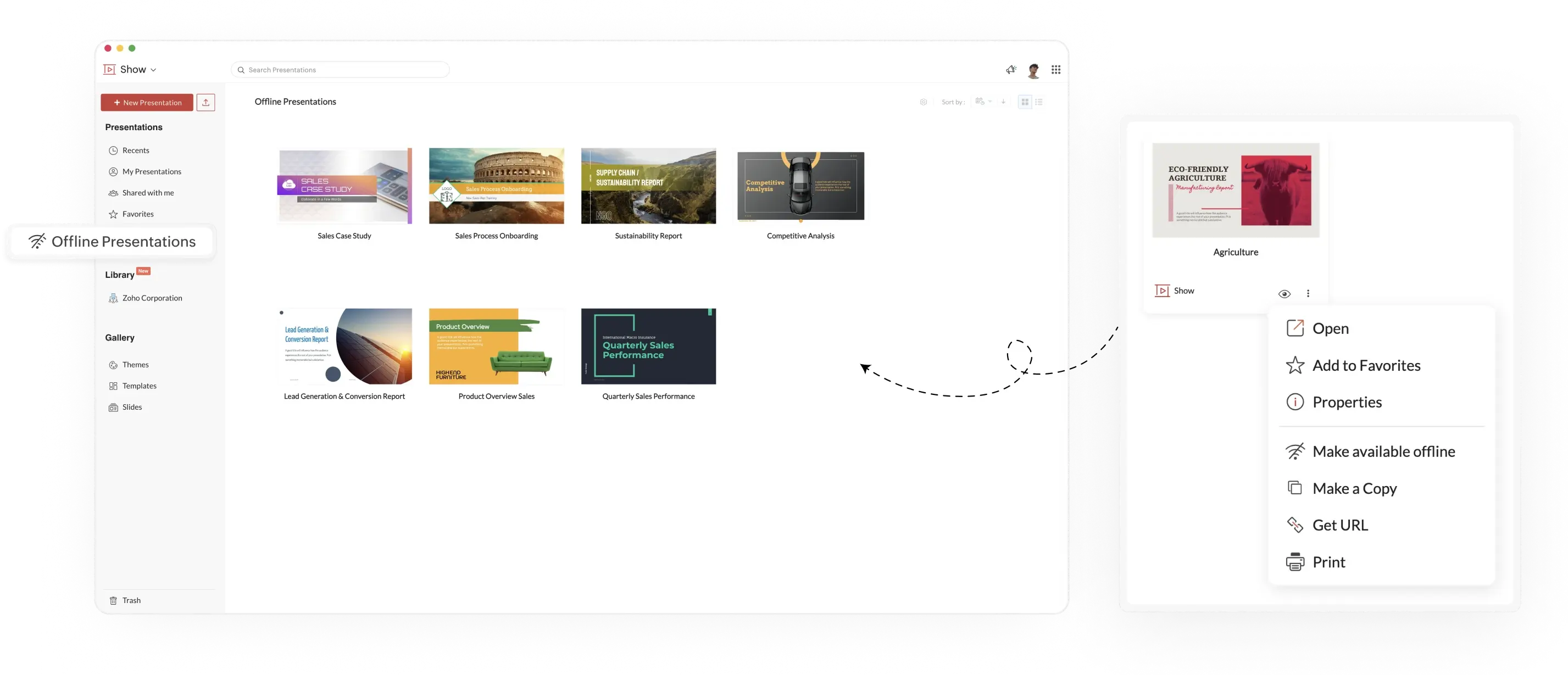Click the import/upload presentation icon
The width and height of the screenshot is (1568, 675).
[205, 102]
